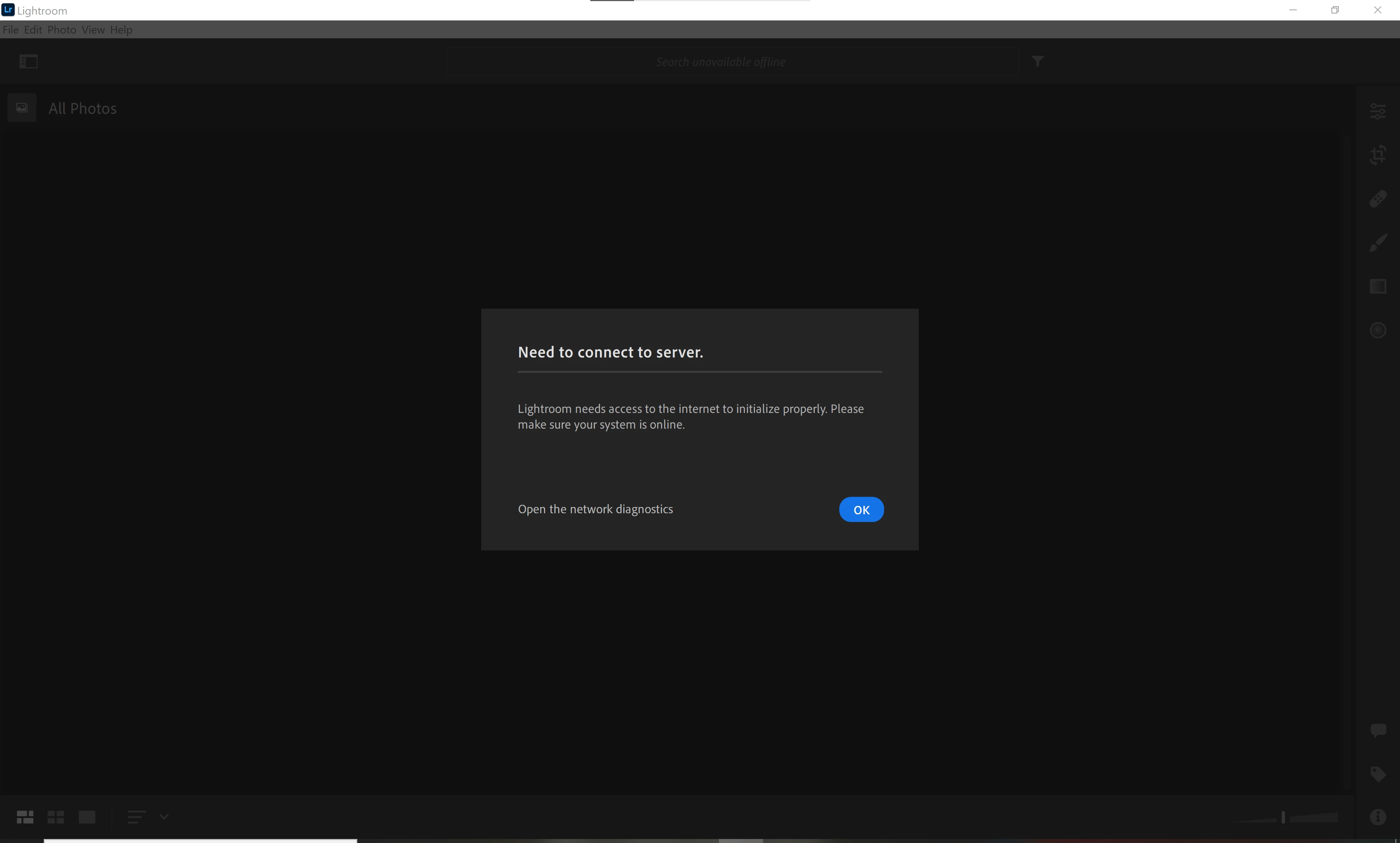Viewport: 1400px width, 843px height.
Task: Open the Edit sliders panel icon
Action: [1378, 111]
